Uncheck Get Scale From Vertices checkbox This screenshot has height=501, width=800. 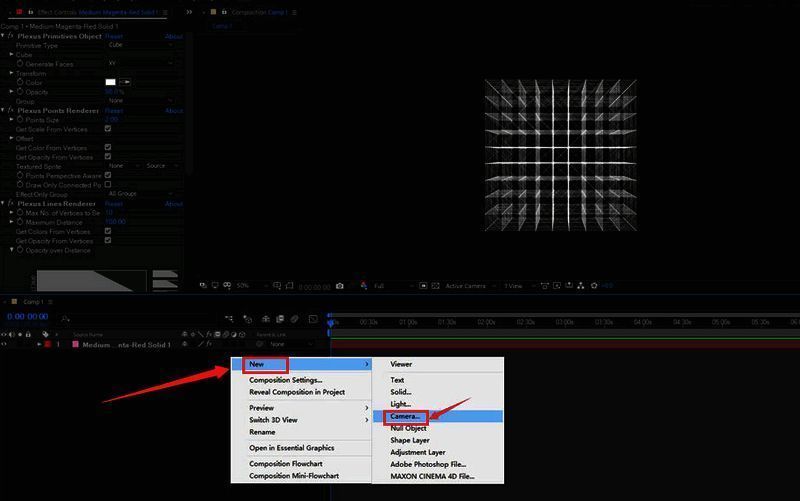coord(108,129)
